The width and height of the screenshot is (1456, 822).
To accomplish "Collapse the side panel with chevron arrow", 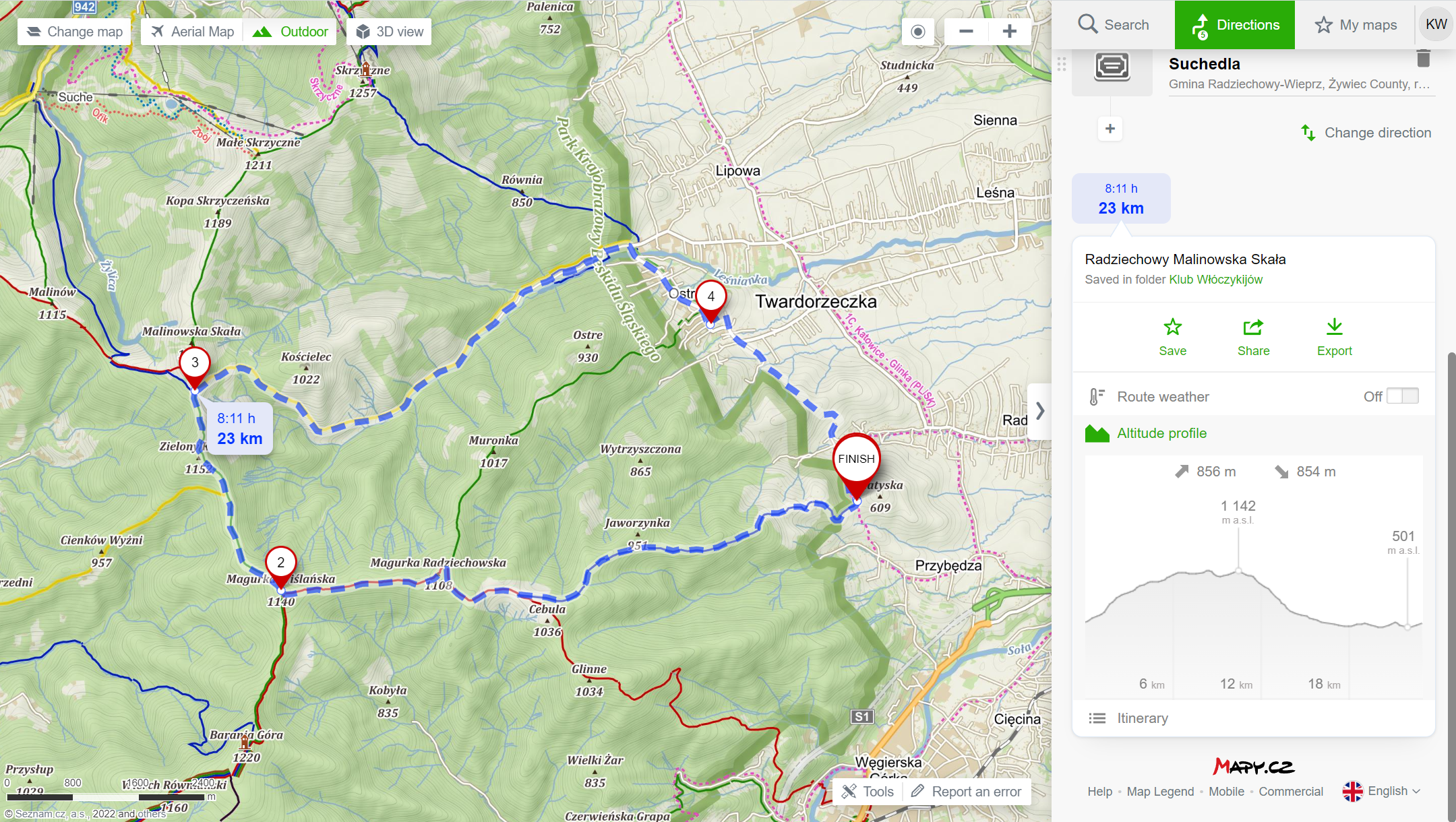I will [x=1040, y=411].
